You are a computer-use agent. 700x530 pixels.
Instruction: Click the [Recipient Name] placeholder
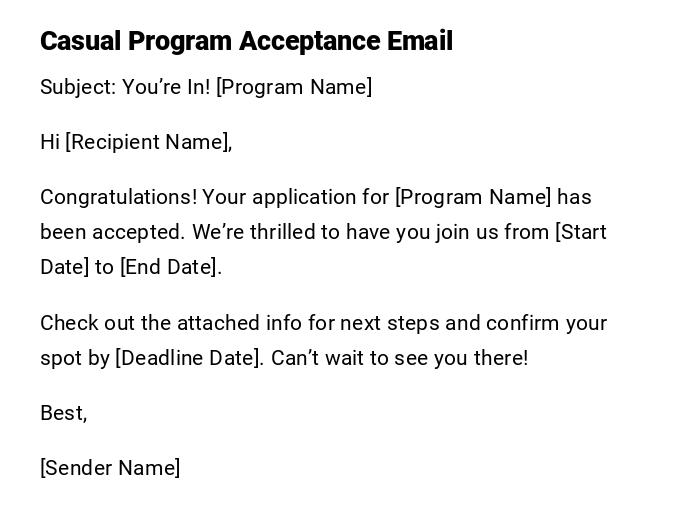click(146, 142)
